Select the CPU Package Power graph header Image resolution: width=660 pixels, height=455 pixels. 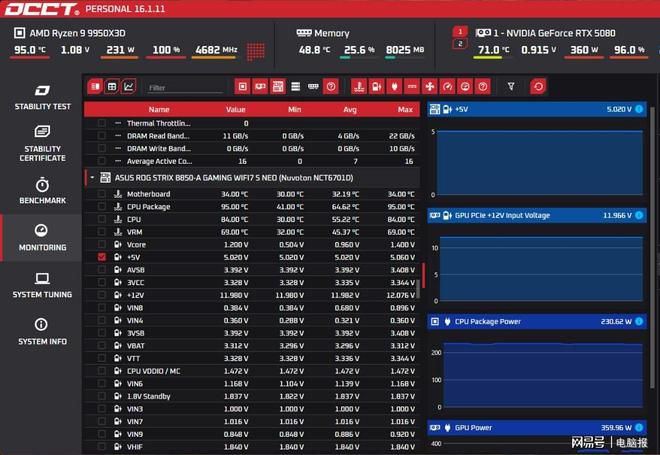537,322
